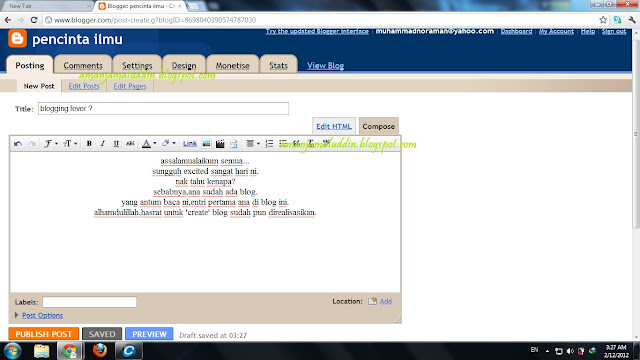Open the Windows Start menu
This screenshot has width=640, height=360.
(13, 351)
